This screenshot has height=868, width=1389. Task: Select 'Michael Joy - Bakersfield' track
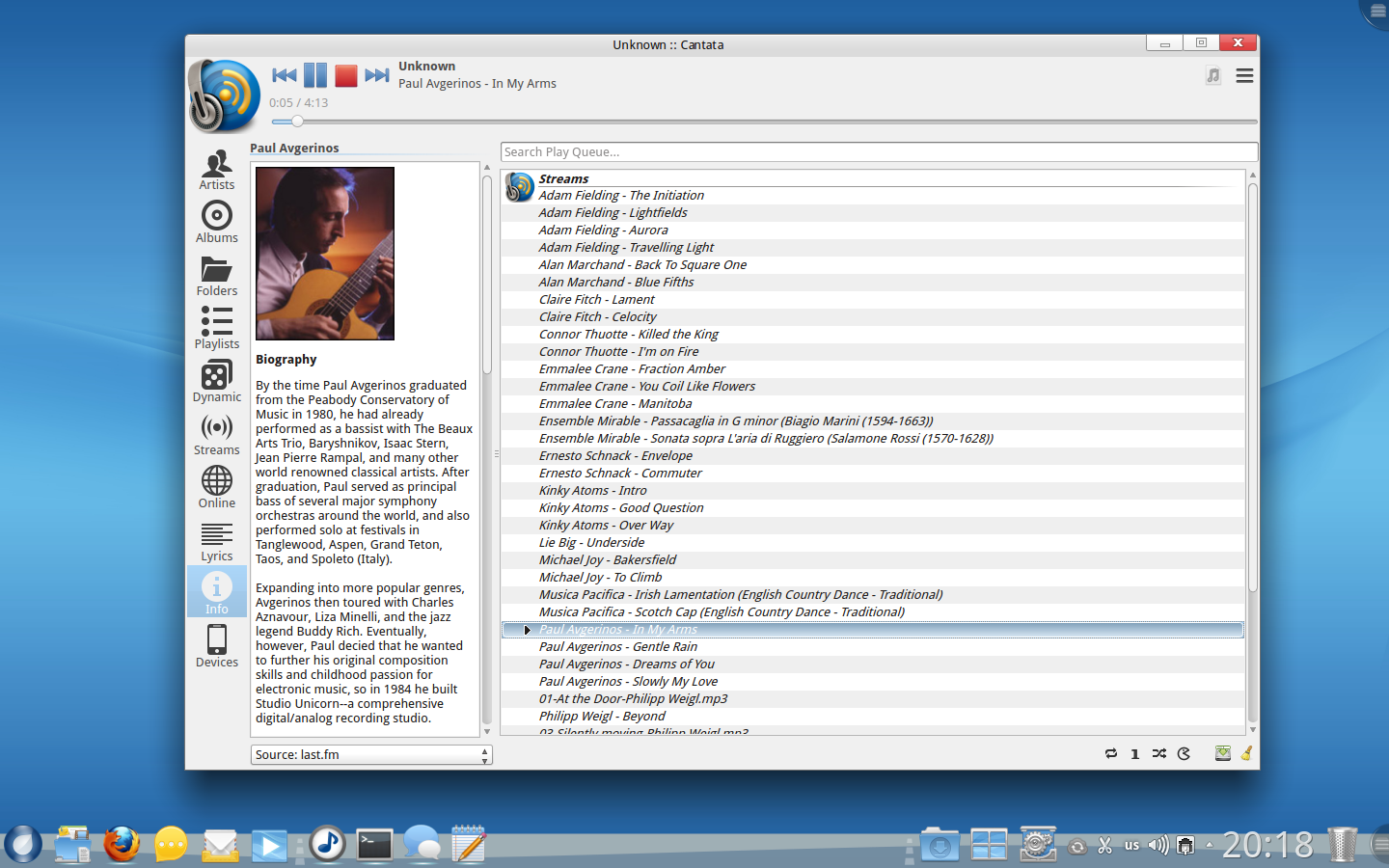pos(872,559)
